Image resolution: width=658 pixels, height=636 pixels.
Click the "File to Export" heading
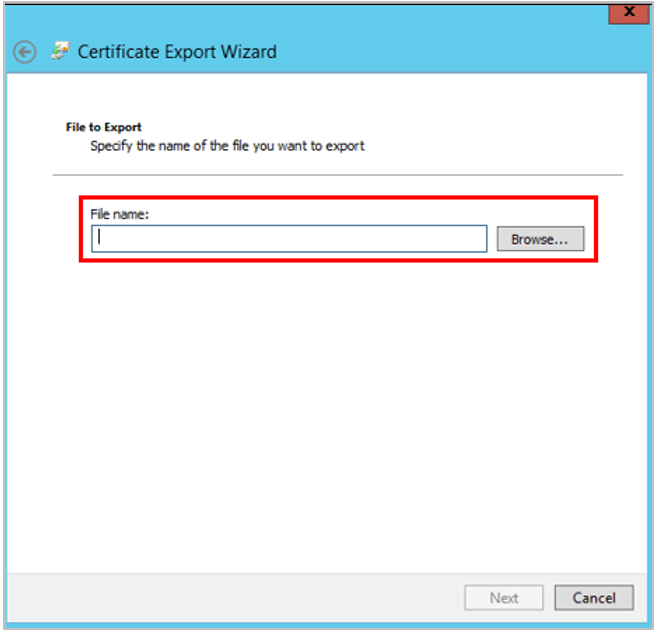[104, 127]
